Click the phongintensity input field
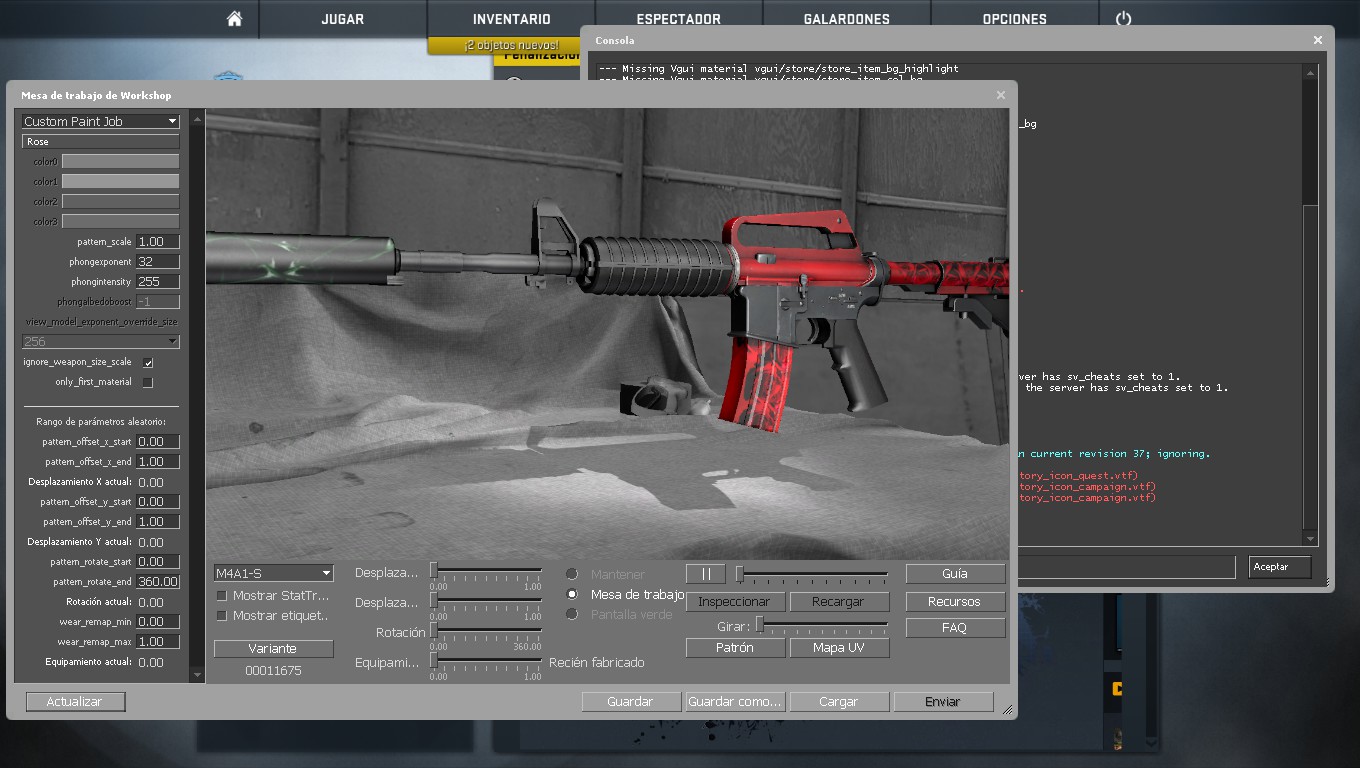 tap(158, 281)
